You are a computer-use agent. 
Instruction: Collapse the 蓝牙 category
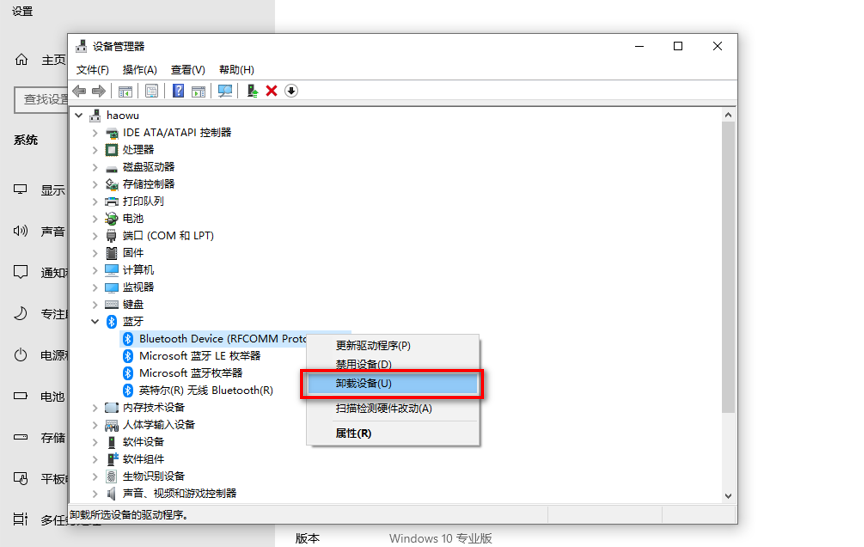tap(95, 322)
